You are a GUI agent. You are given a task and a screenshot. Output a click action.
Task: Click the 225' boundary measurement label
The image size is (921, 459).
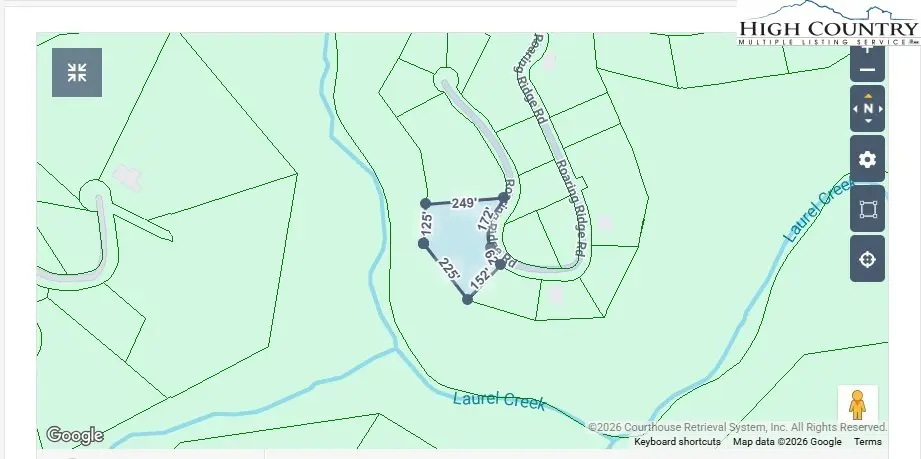[447, 271]
